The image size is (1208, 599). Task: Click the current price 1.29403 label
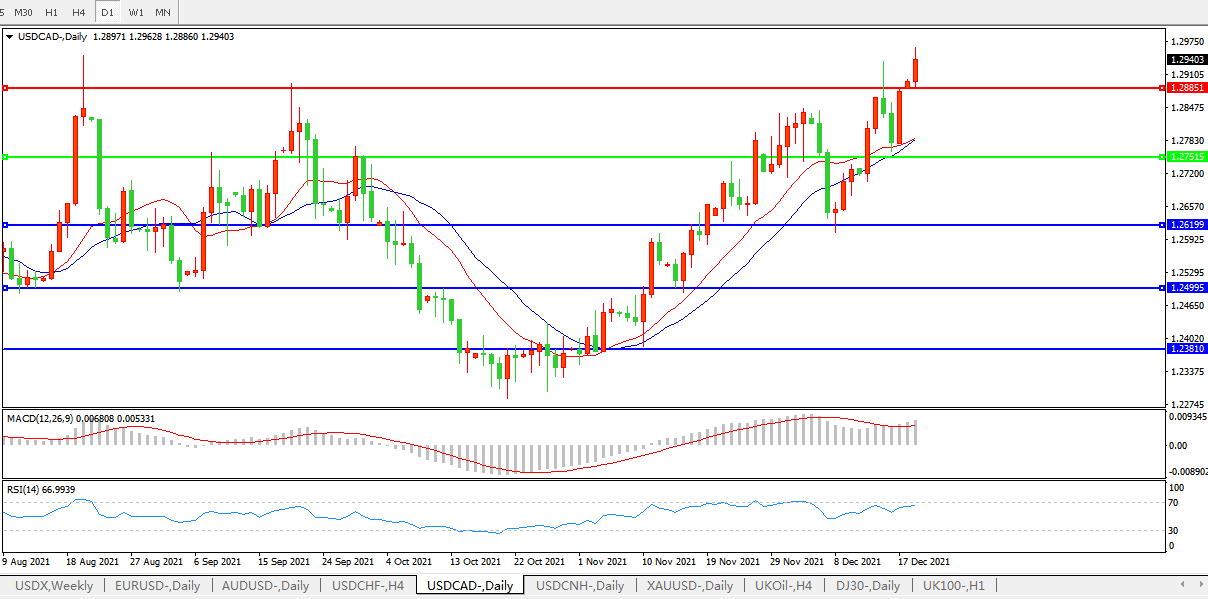coord(1186,60)
